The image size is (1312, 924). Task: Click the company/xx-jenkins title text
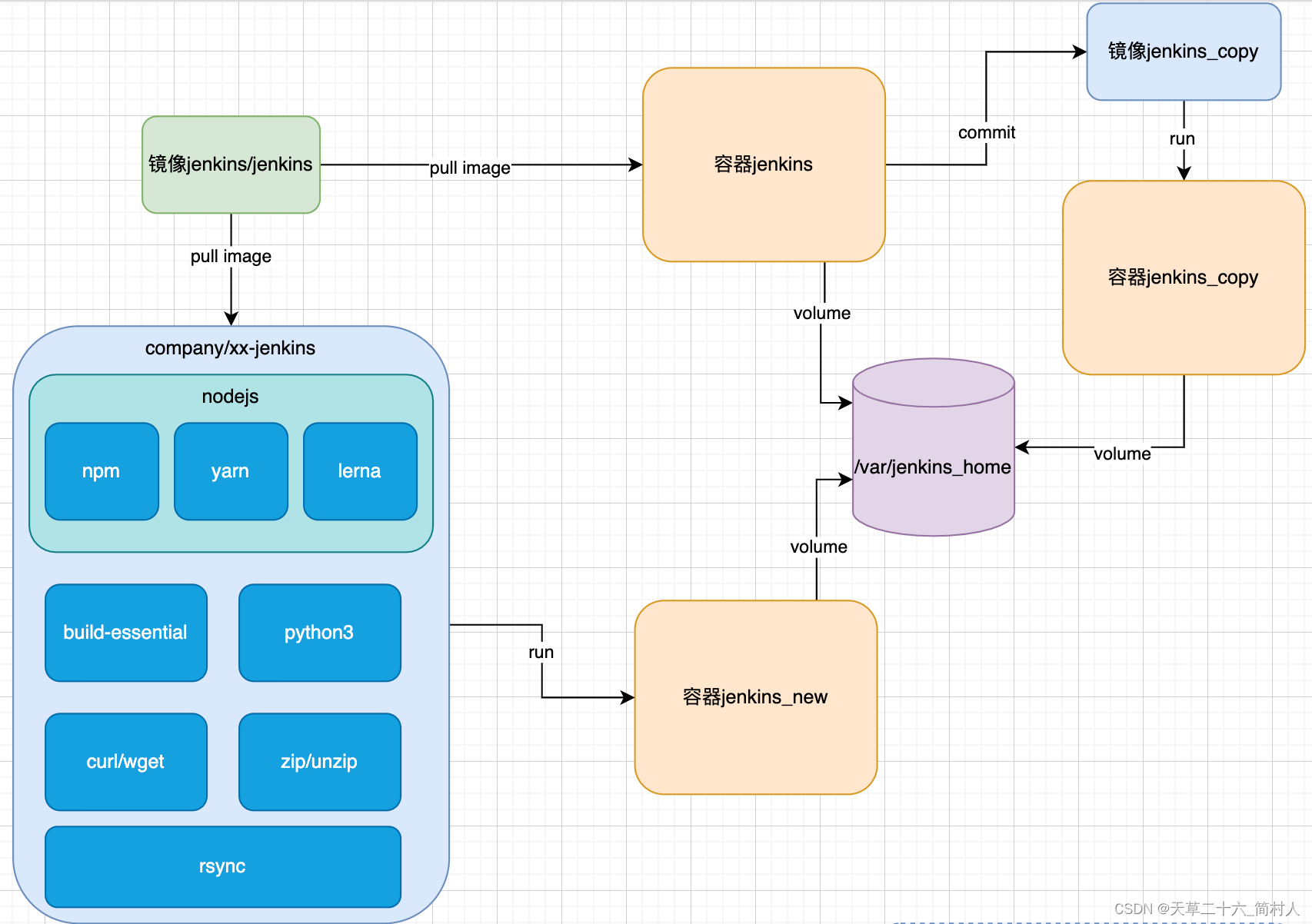[x=230, y=348]
